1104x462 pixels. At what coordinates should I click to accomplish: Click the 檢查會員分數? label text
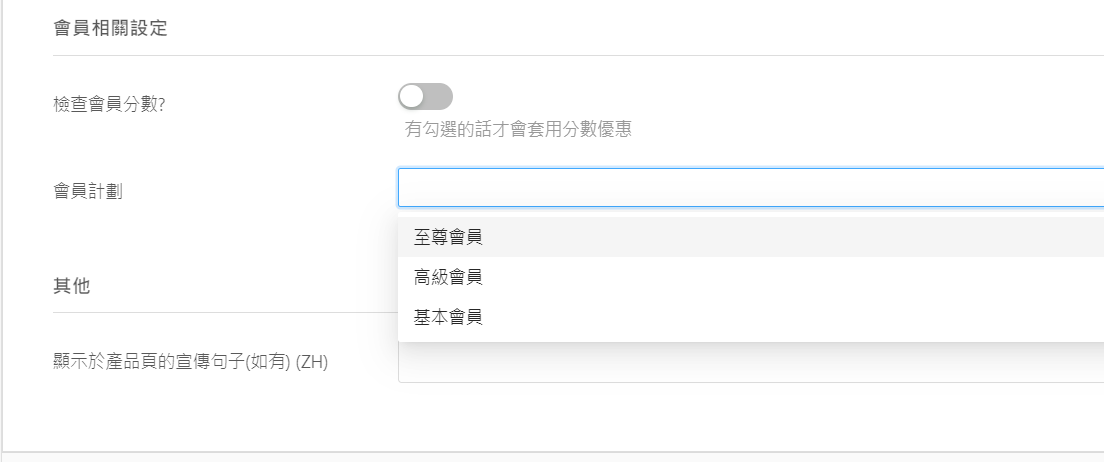pyautogui.click(x=109, y=104)
